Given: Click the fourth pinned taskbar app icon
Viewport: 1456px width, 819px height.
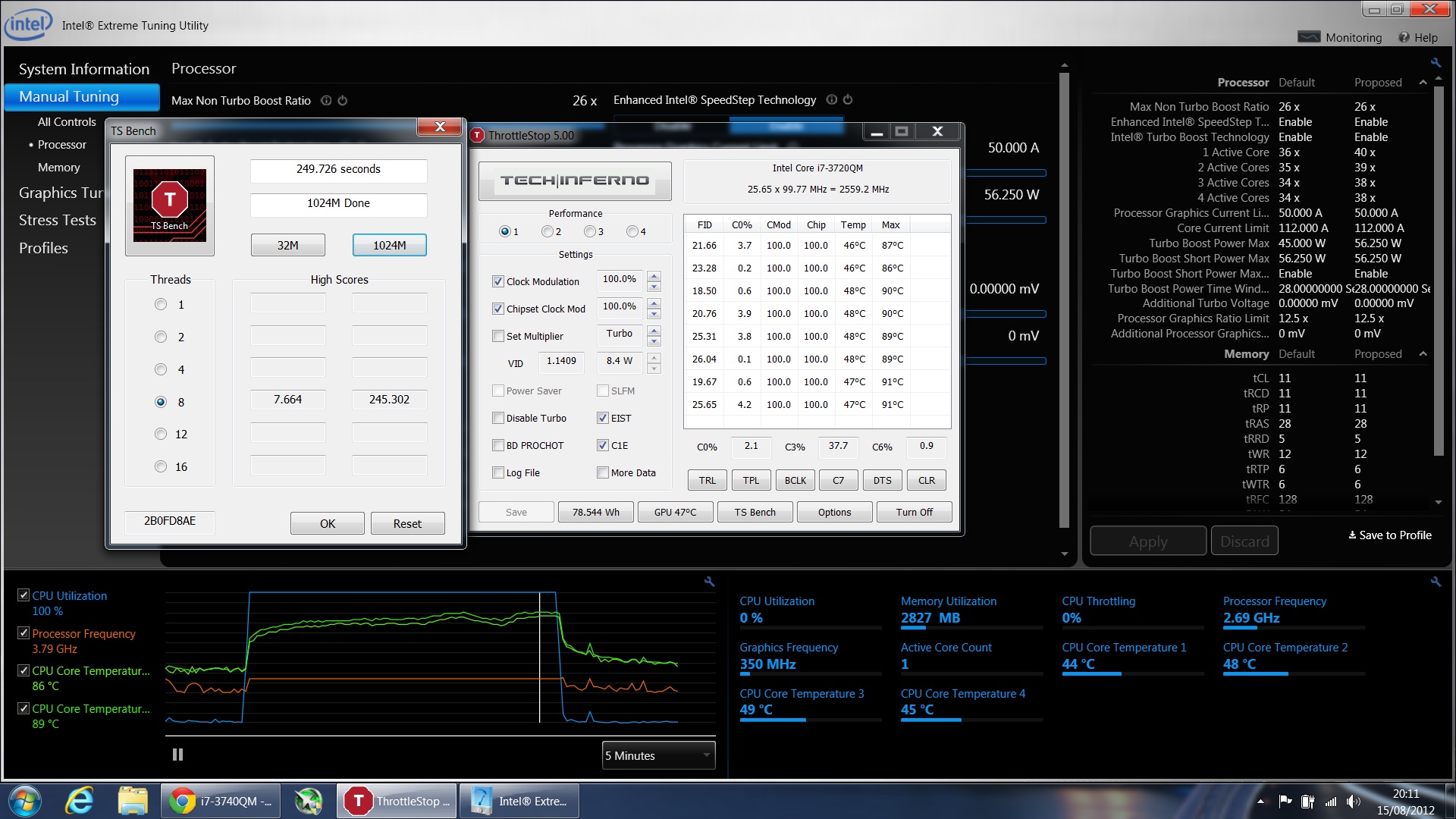Looking at the screenshot, I should click(309, 801).
